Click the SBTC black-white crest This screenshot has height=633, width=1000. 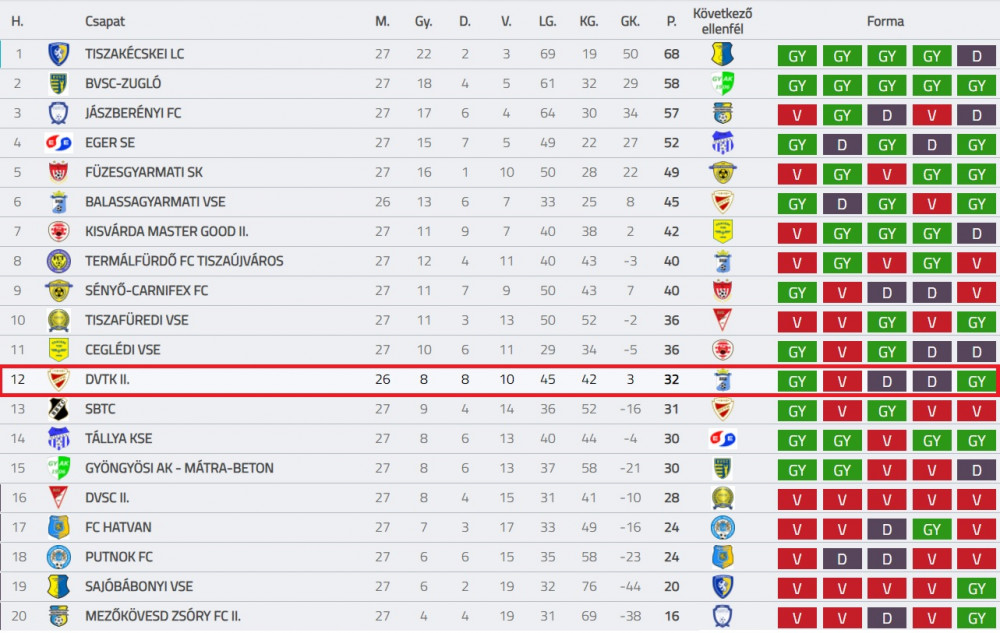coord(59,409)
